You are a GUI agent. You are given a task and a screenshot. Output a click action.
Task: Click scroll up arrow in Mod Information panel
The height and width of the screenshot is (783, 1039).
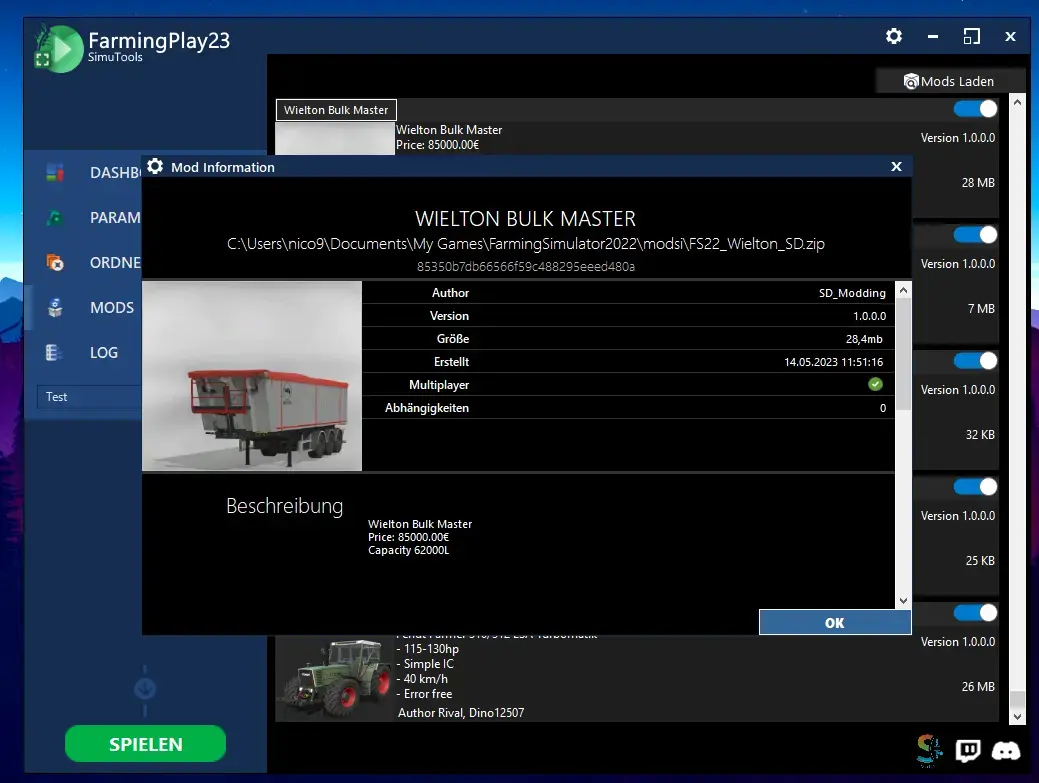point(903,290)
